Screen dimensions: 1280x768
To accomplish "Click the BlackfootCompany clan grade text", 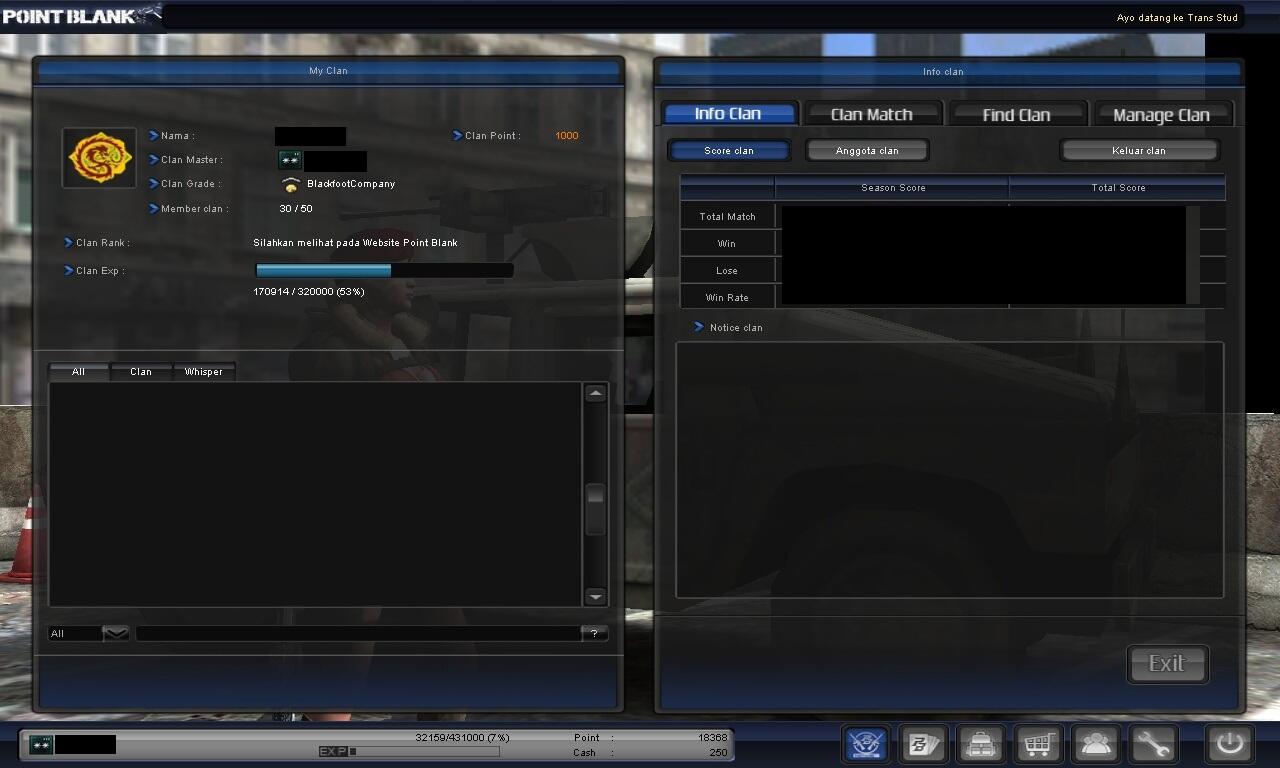I will coord(351,184).
